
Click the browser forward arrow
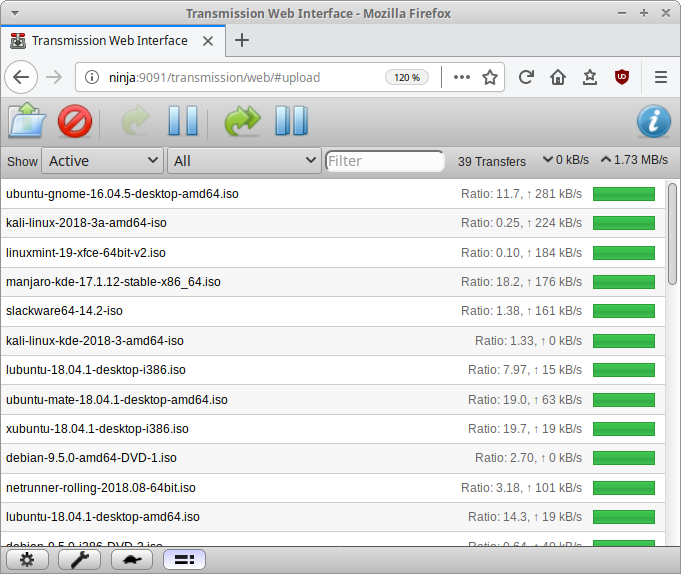pyautogui.click(x=54, y=77)
